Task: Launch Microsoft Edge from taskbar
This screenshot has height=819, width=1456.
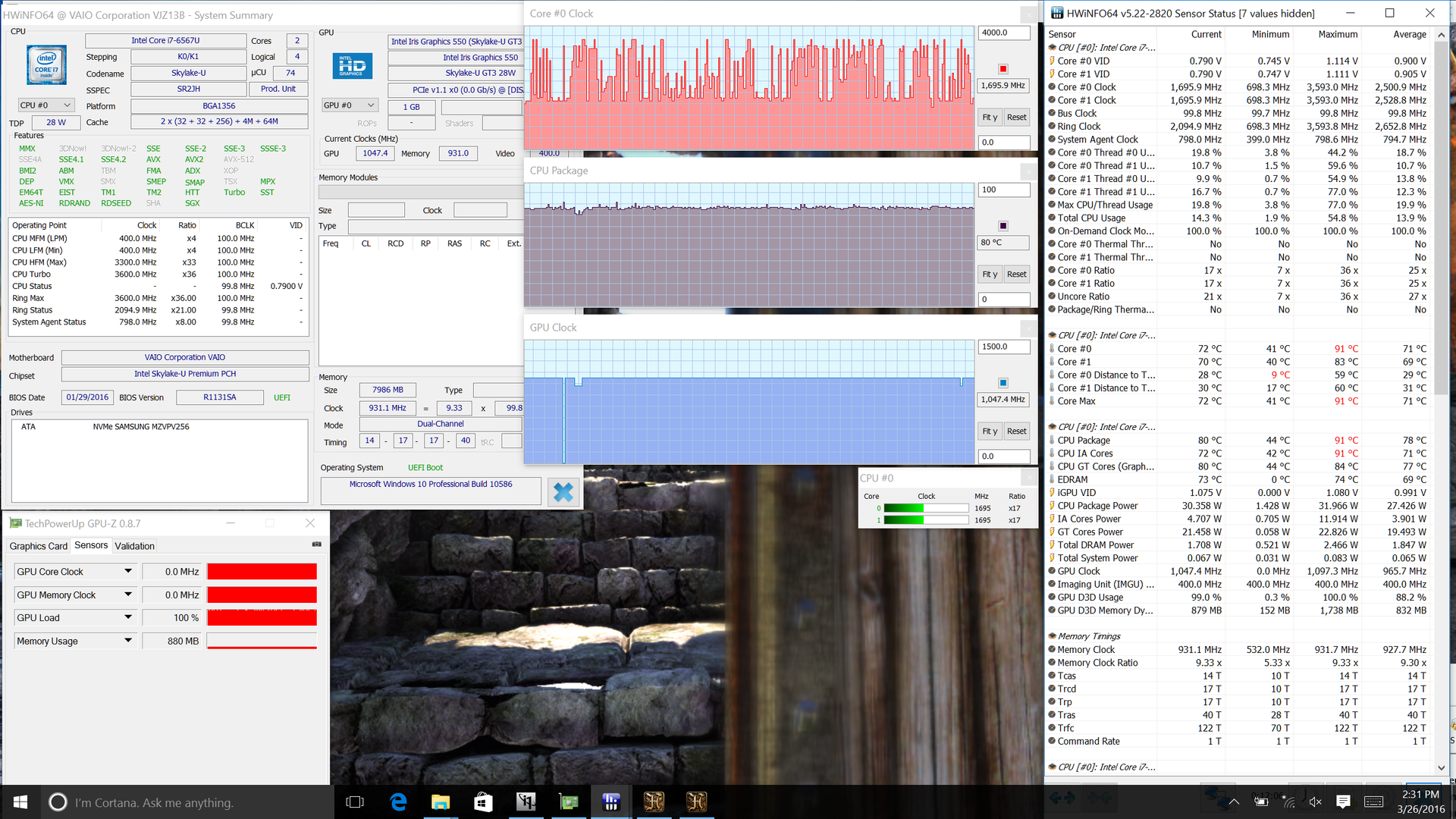Action: (398, 802)
